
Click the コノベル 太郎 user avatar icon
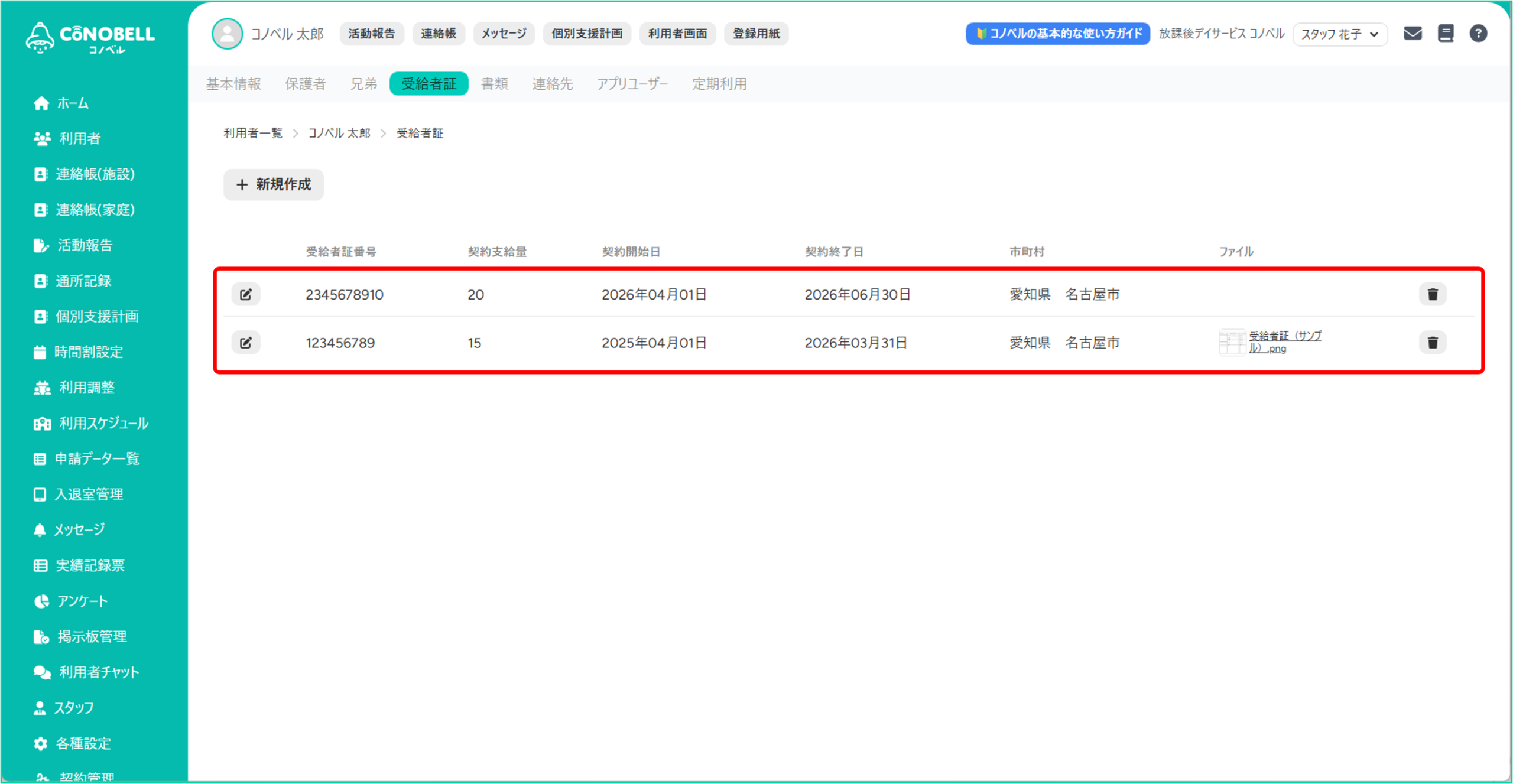point(227,34)
